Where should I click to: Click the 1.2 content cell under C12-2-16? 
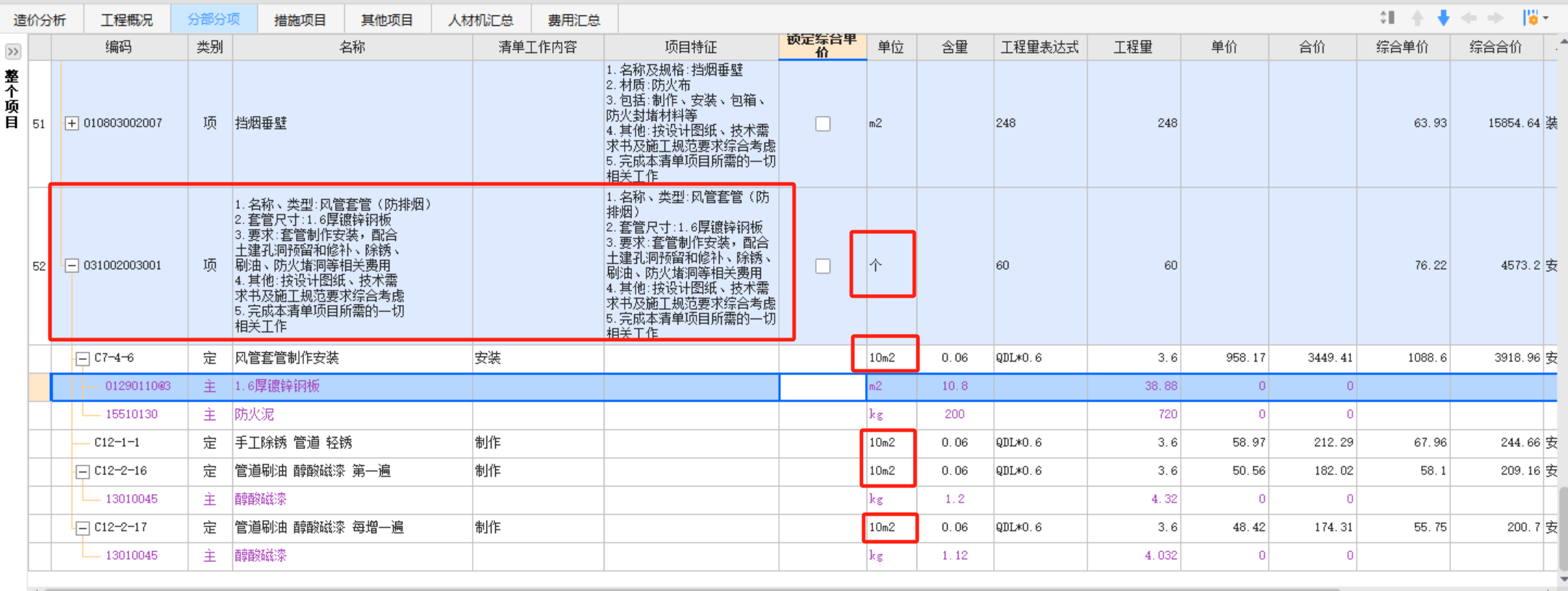[x=955, y=500]
